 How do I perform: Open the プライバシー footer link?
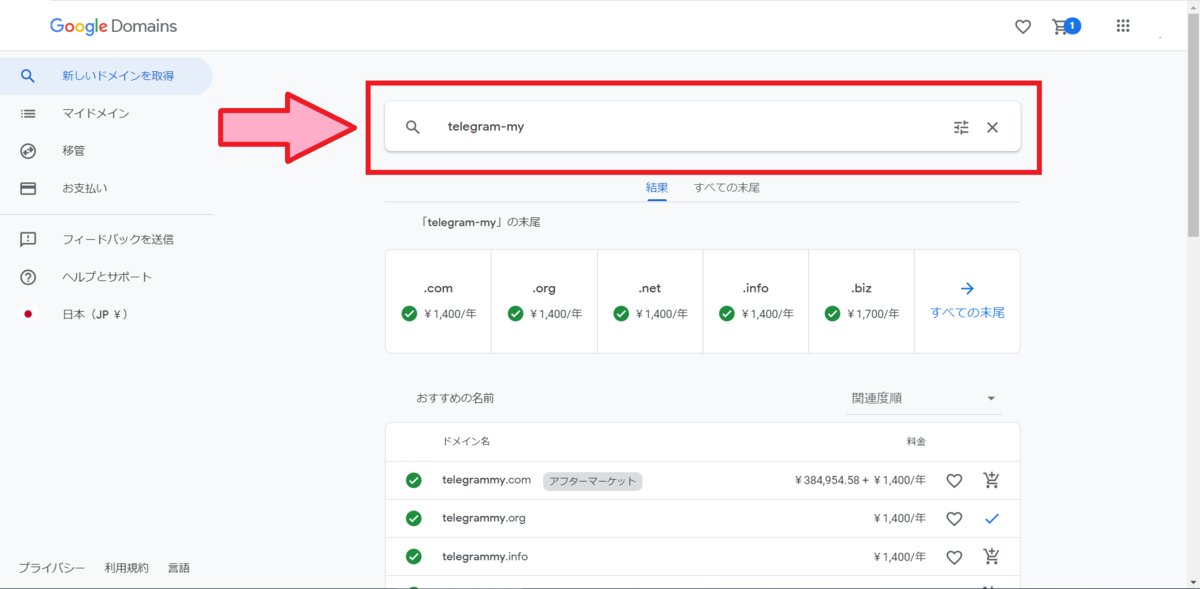point(52,567)
